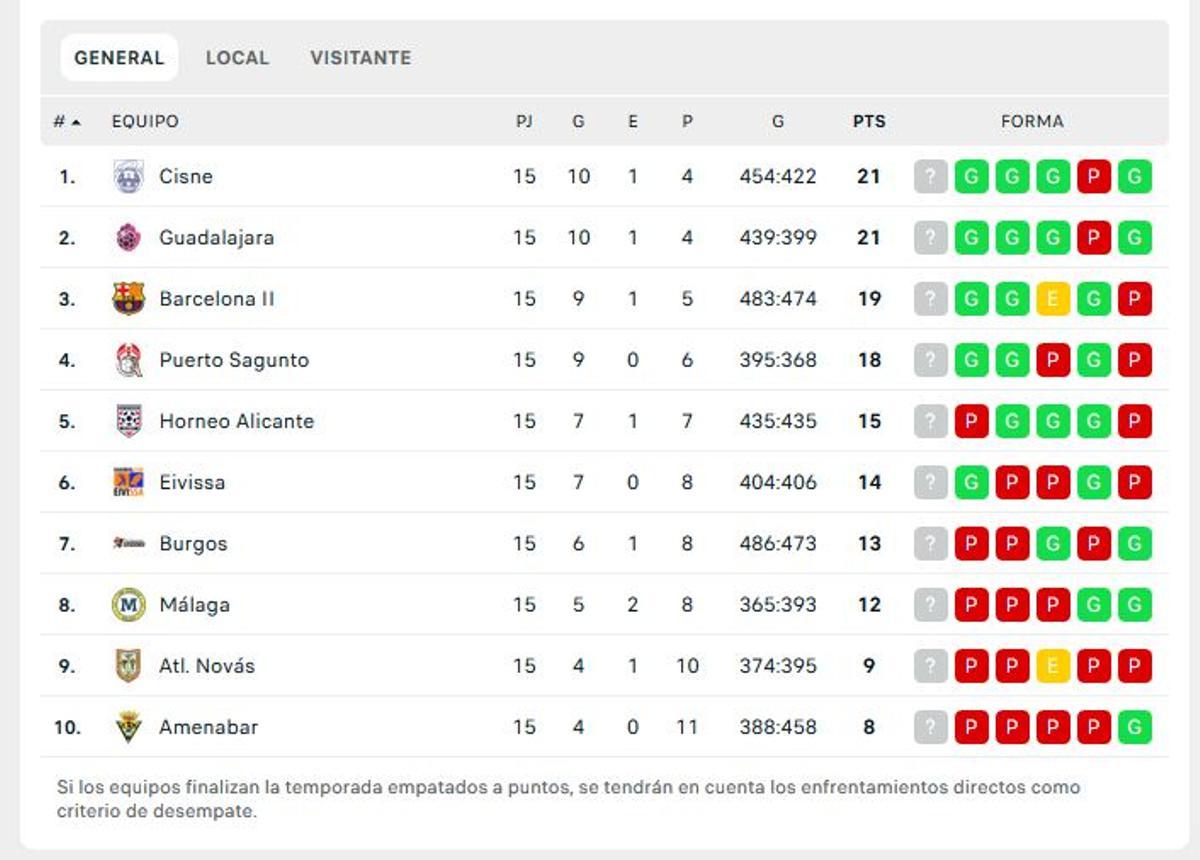Click the Cisne club crest
This screenshot has width=1200, height=860.
click(x=129, y=176)
